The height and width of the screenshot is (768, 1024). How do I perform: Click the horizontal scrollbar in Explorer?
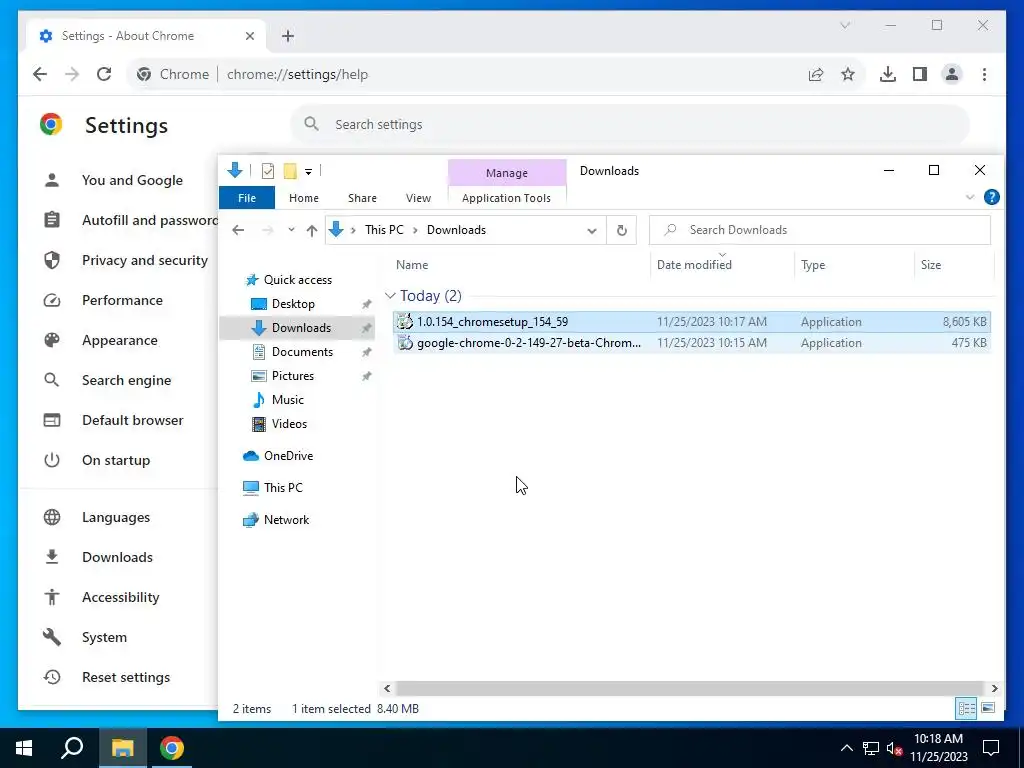pos(689,688)
